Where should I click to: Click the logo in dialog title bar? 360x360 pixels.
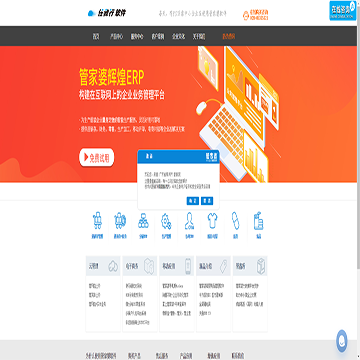tap(211, 156)
